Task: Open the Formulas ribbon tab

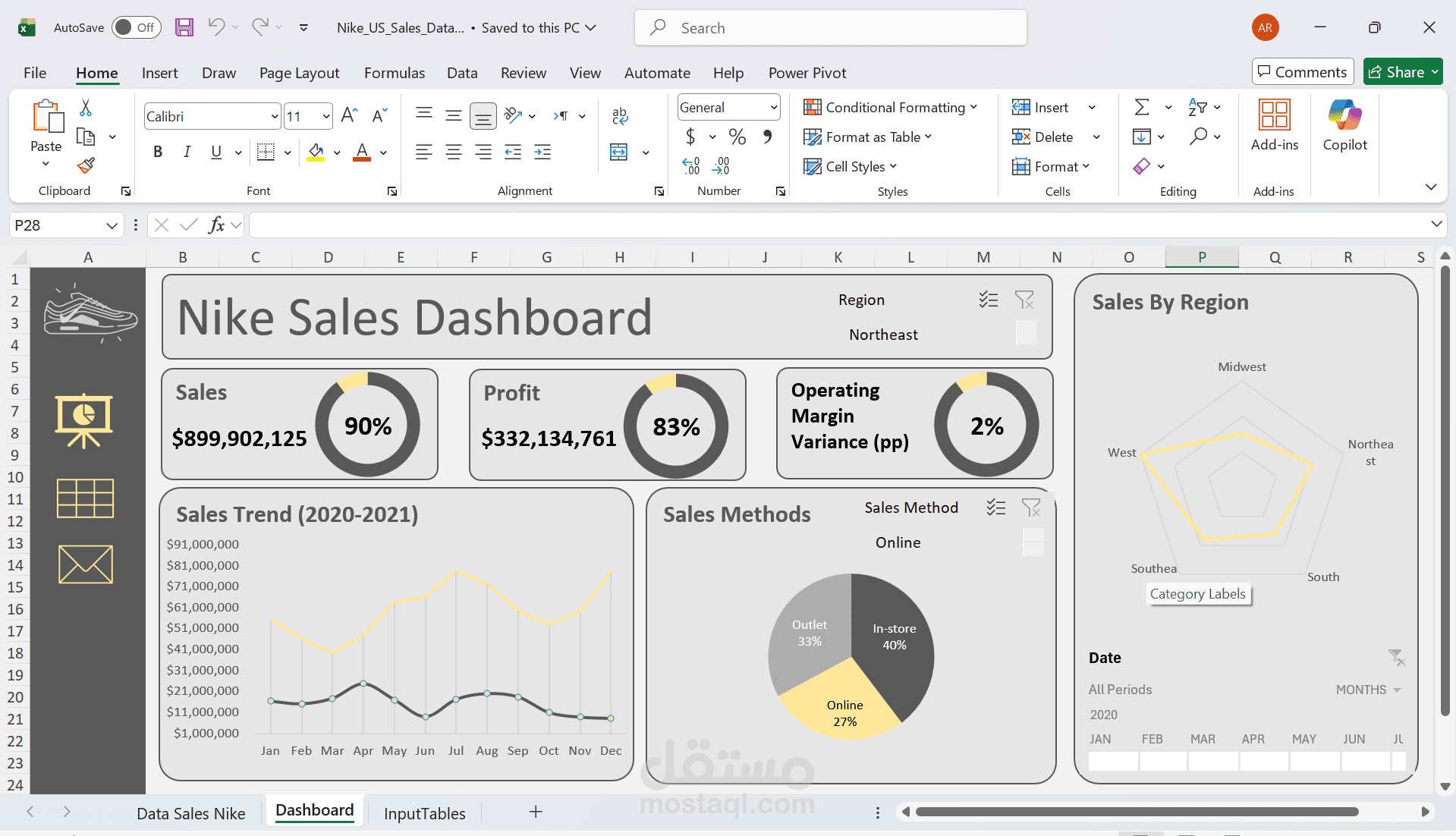Action: click(395, 73)
